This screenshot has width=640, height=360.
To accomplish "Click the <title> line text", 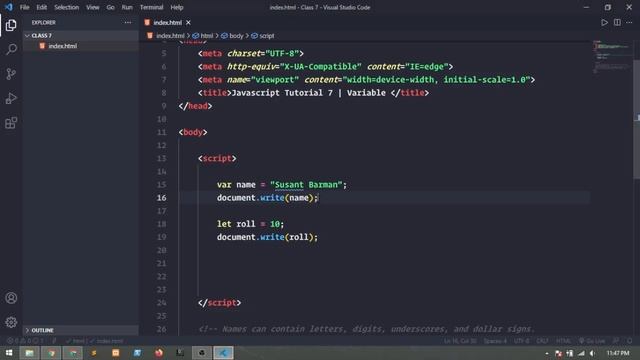I will [313, 93].
